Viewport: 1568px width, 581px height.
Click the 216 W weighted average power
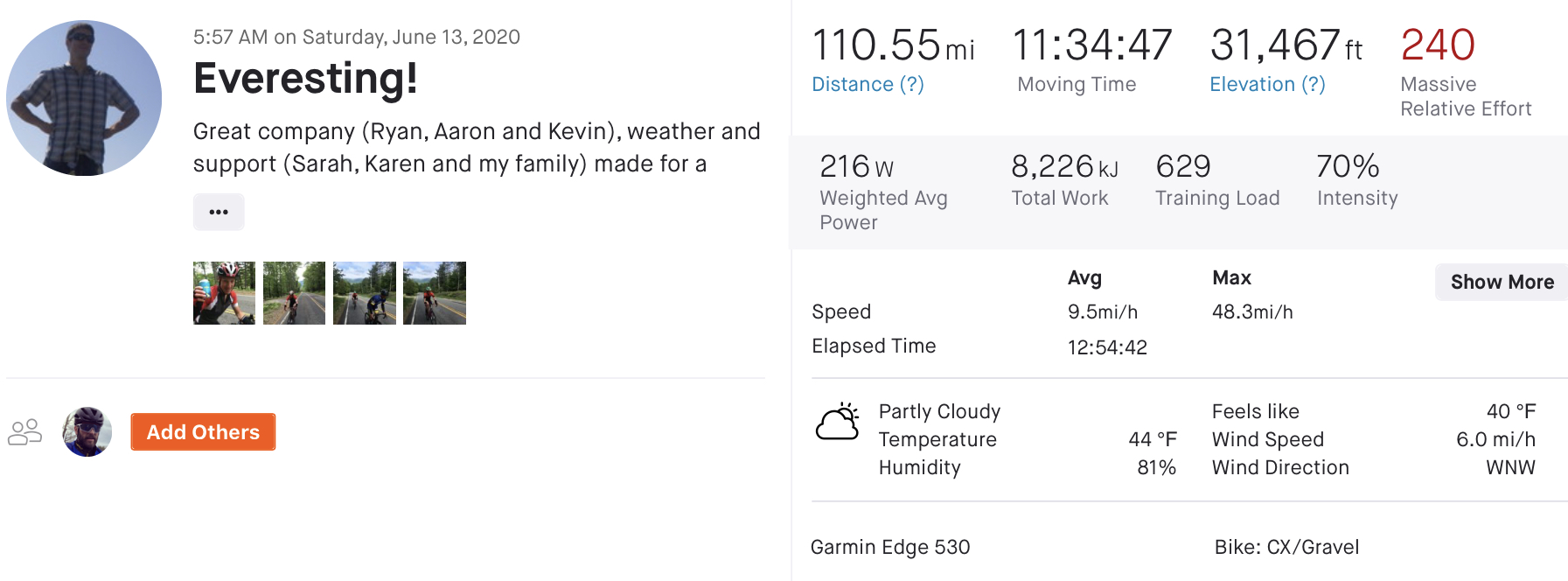tap(856, 166)
